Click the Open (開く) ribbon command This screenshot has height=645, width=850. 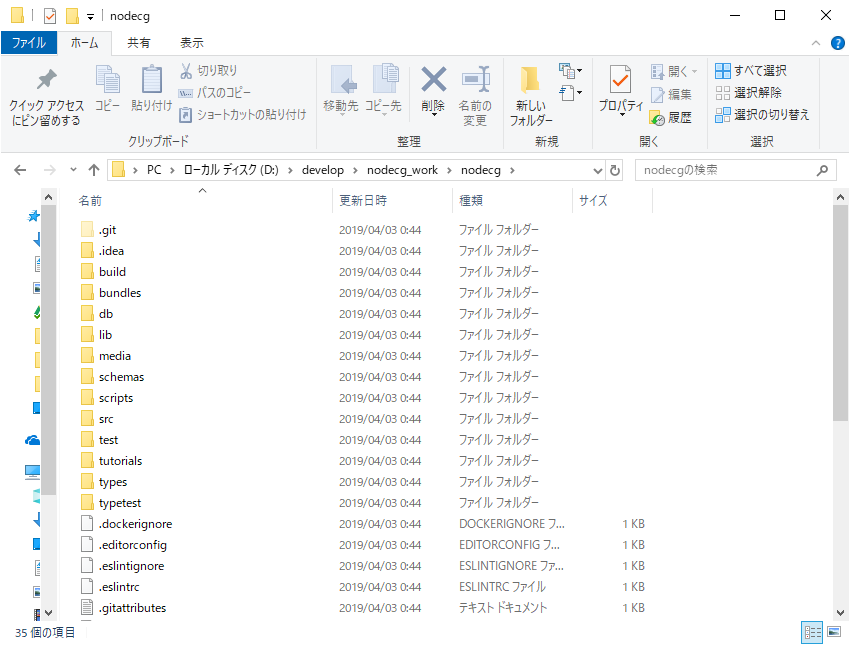(x=674, y=71)
